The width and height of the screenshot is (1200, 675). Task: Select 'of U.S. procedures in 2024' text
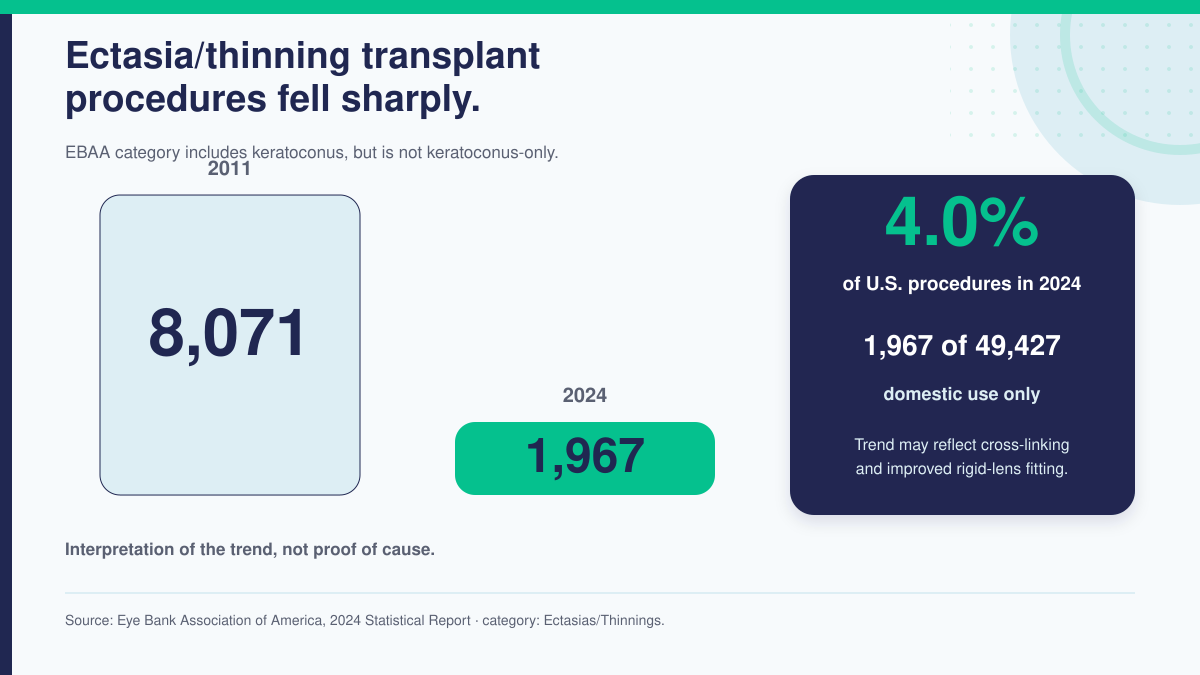(x=962, y=284)
